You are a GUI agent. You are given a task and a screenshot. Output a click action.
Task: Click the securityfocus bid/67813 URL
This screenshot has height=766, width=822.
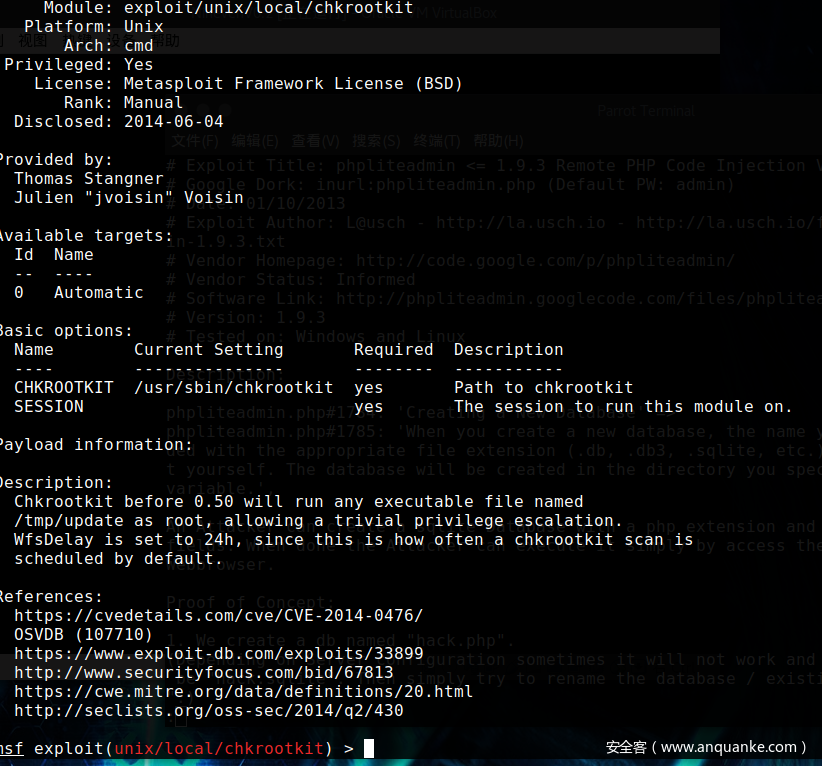click(x=203, y=672)
